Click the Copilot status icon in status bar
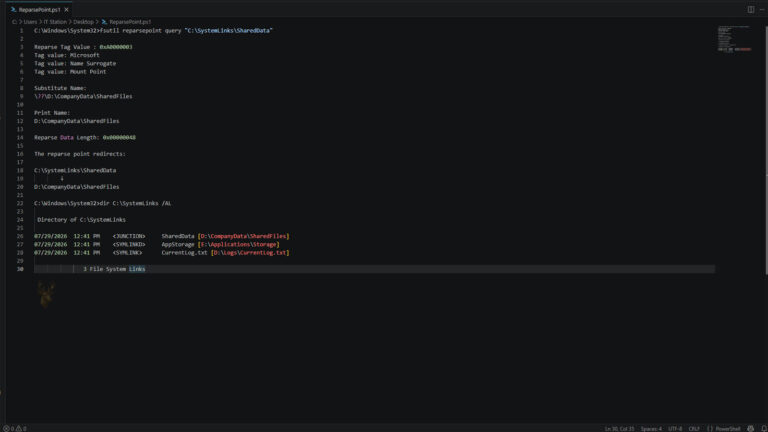This screenshot has width=768, height=432. [750, 429]
